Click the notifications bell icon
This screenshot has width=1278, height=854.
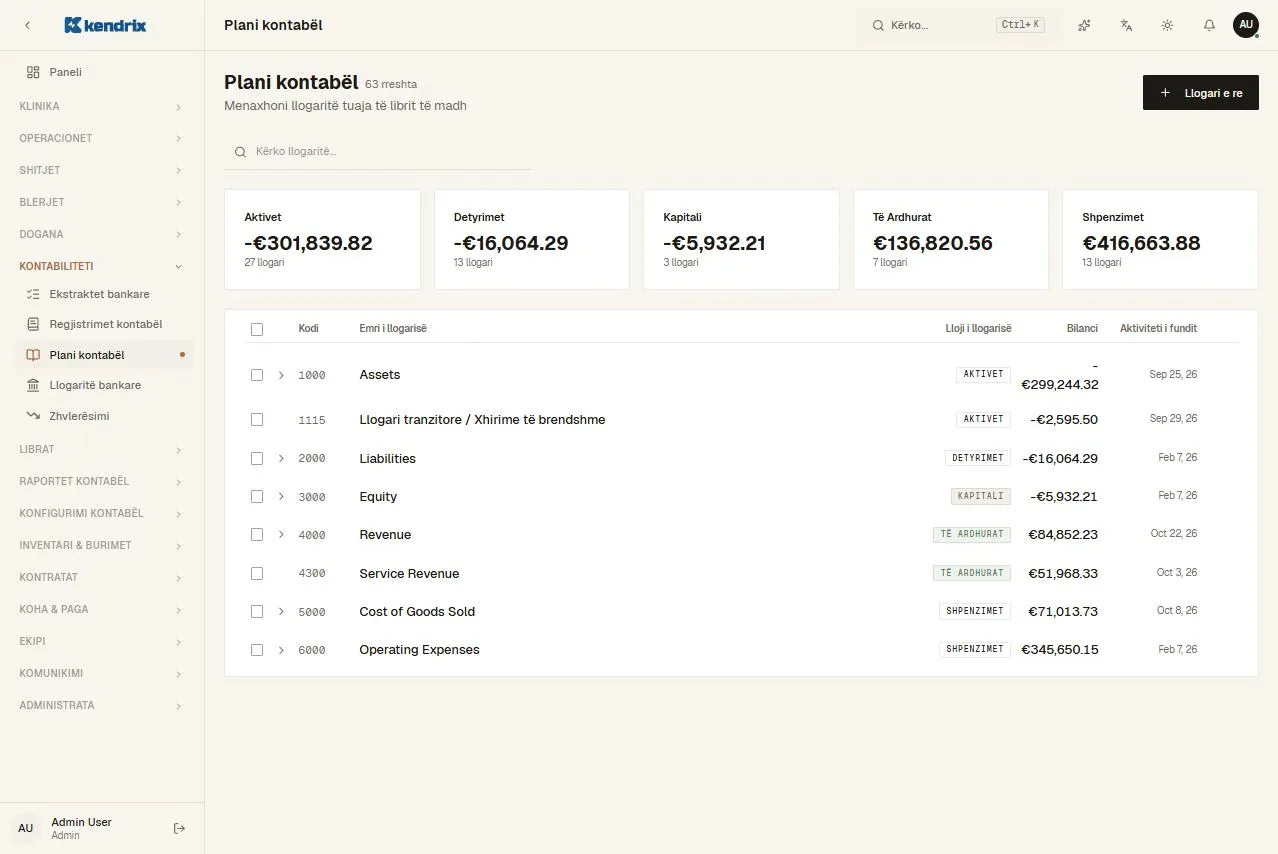click(x=1209, y=25)
